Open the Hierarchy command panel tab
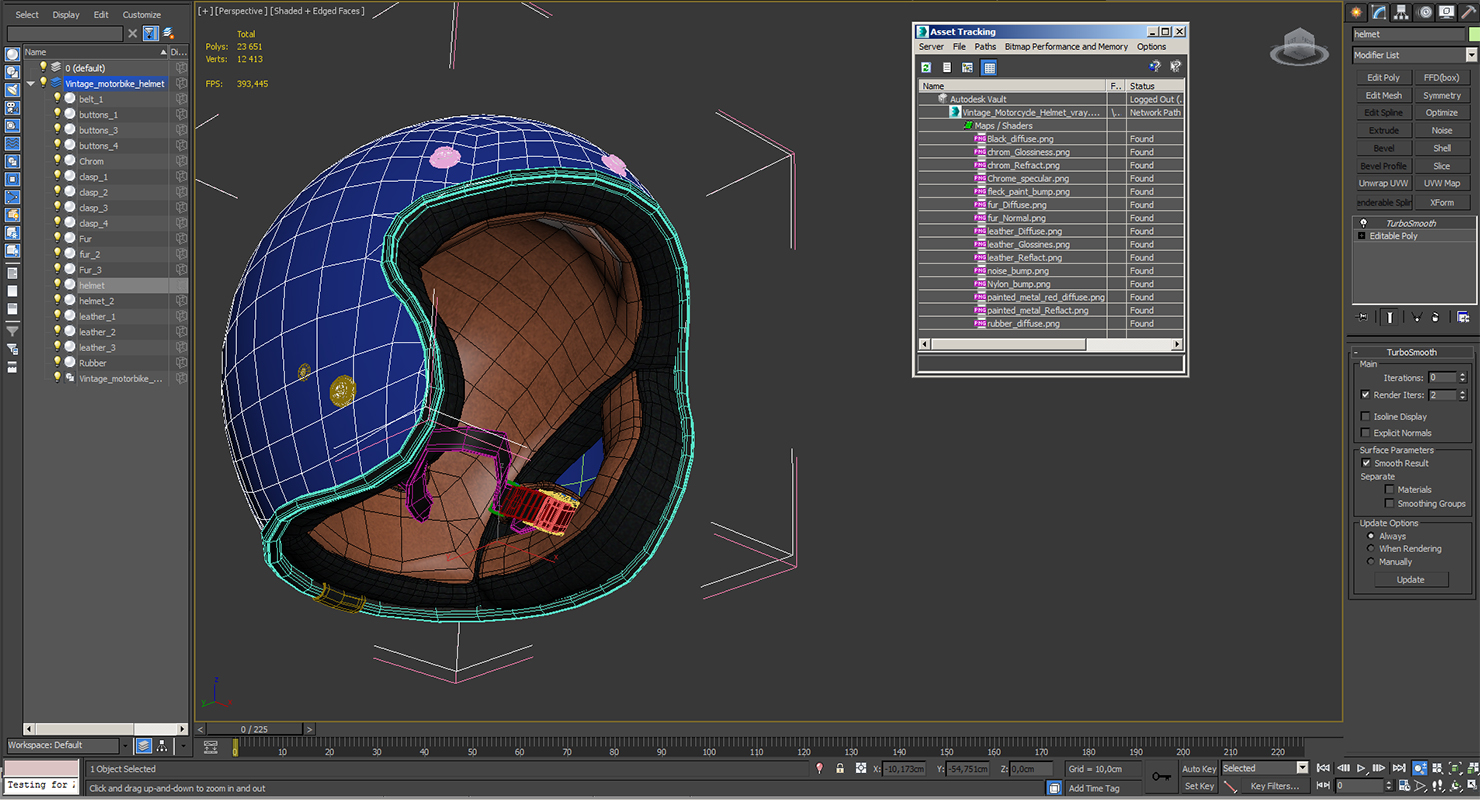Screen dimensions: 1480x800 [1402, 12]
